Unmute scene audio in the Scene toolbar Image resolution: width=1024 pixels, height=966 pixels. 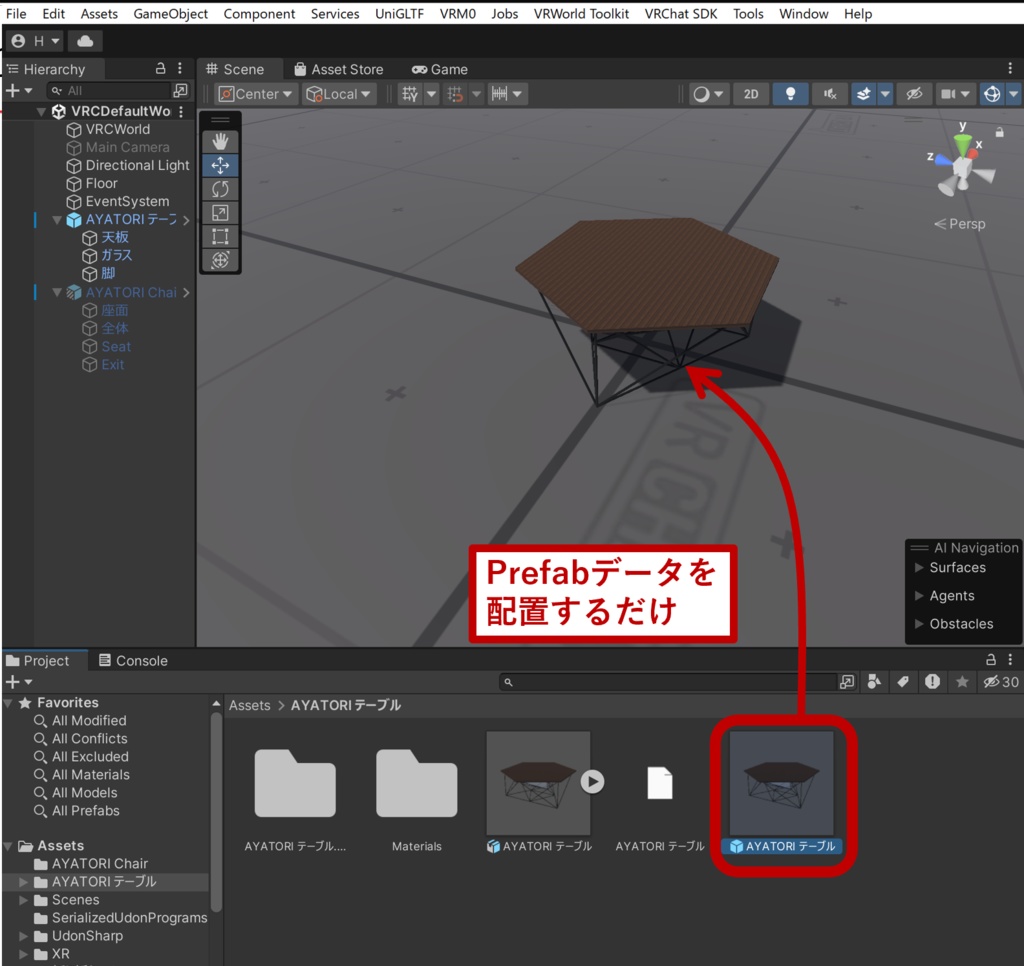coord(828,93)
